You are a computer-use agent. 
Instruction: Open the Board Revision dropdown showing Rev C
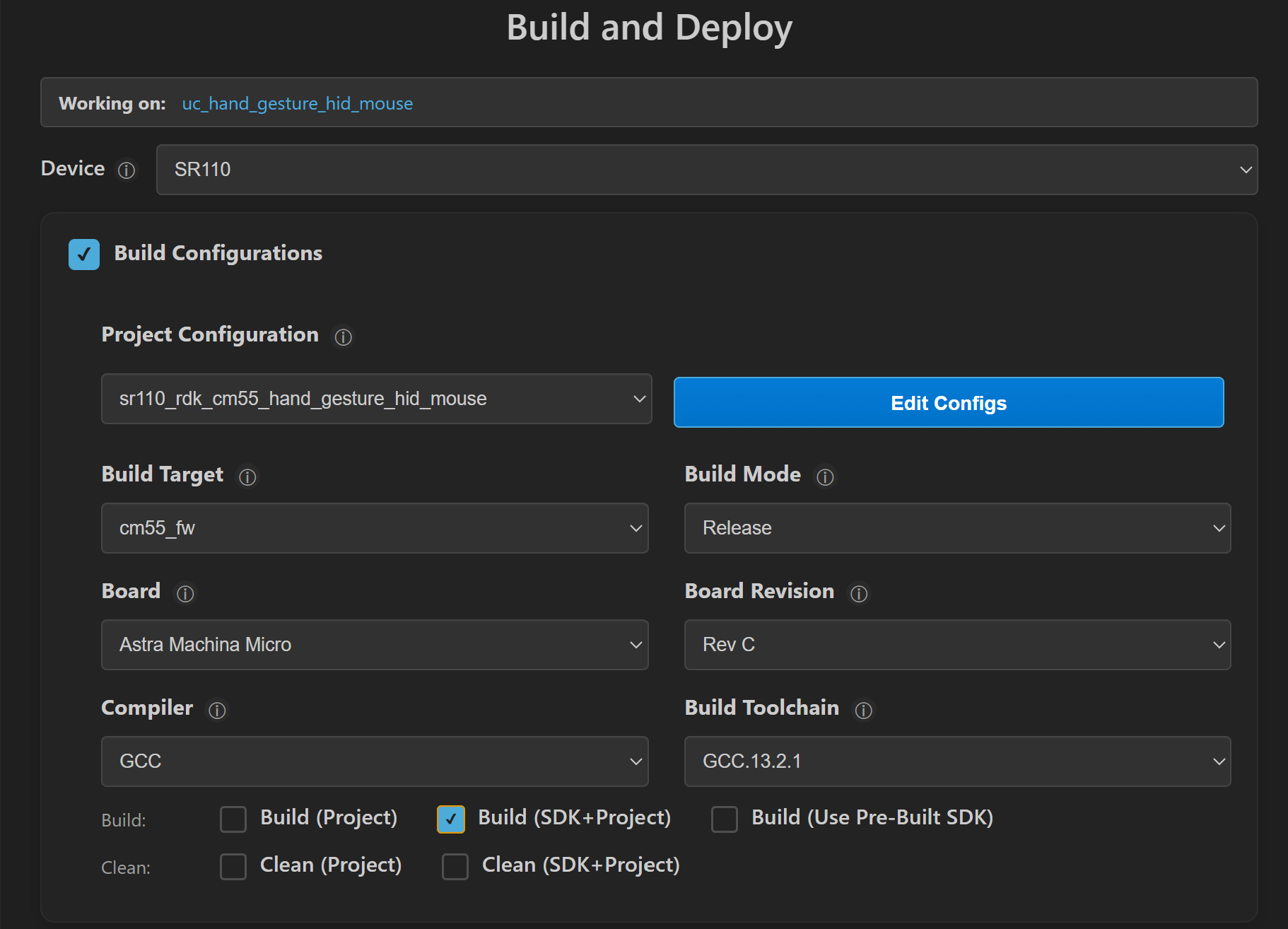coord(958,645)
